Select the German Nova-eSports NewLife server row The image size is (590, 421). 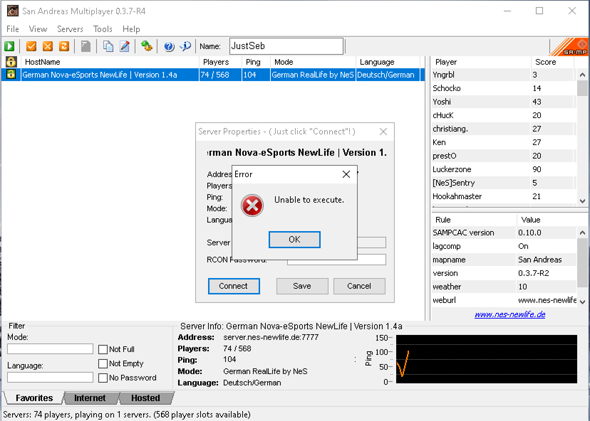click(x=213, y=74)
